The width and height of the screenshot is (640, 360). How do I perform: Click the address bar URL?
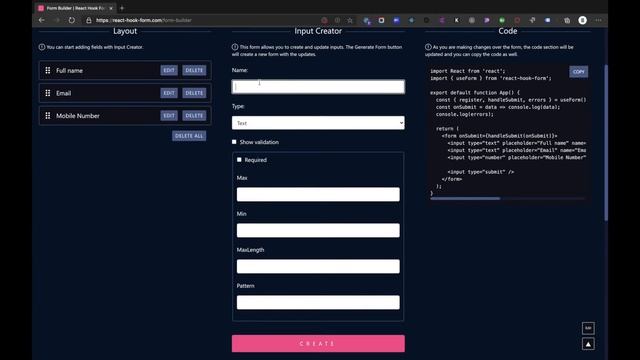click(x=144, y=20)
